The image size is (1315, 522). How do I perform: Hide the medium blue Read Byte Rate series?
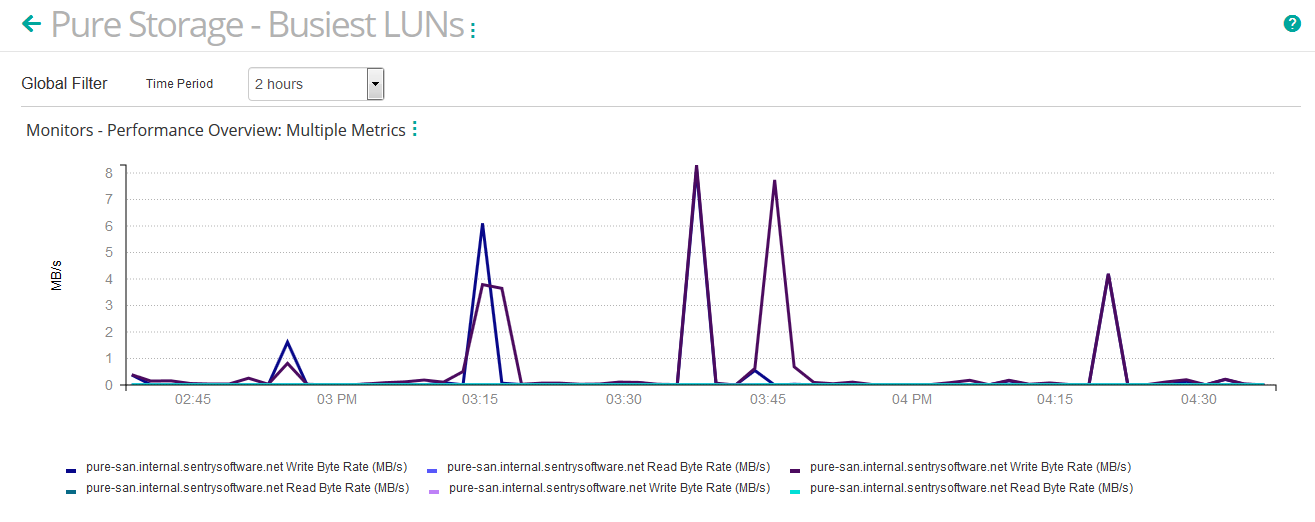433,469
